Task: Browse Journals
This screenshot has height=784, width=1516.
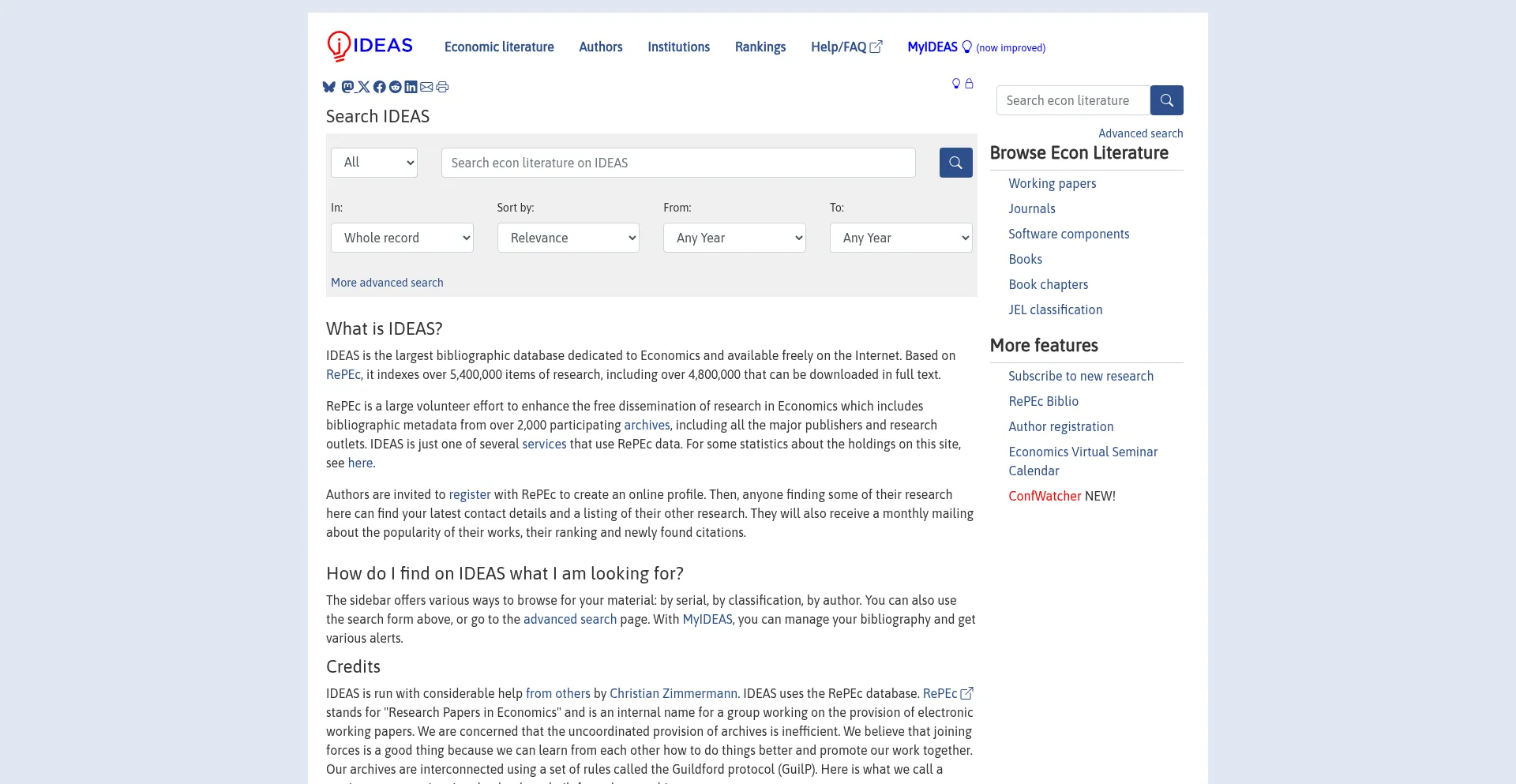Action: pyautogui.click(x=1032, y=208)
